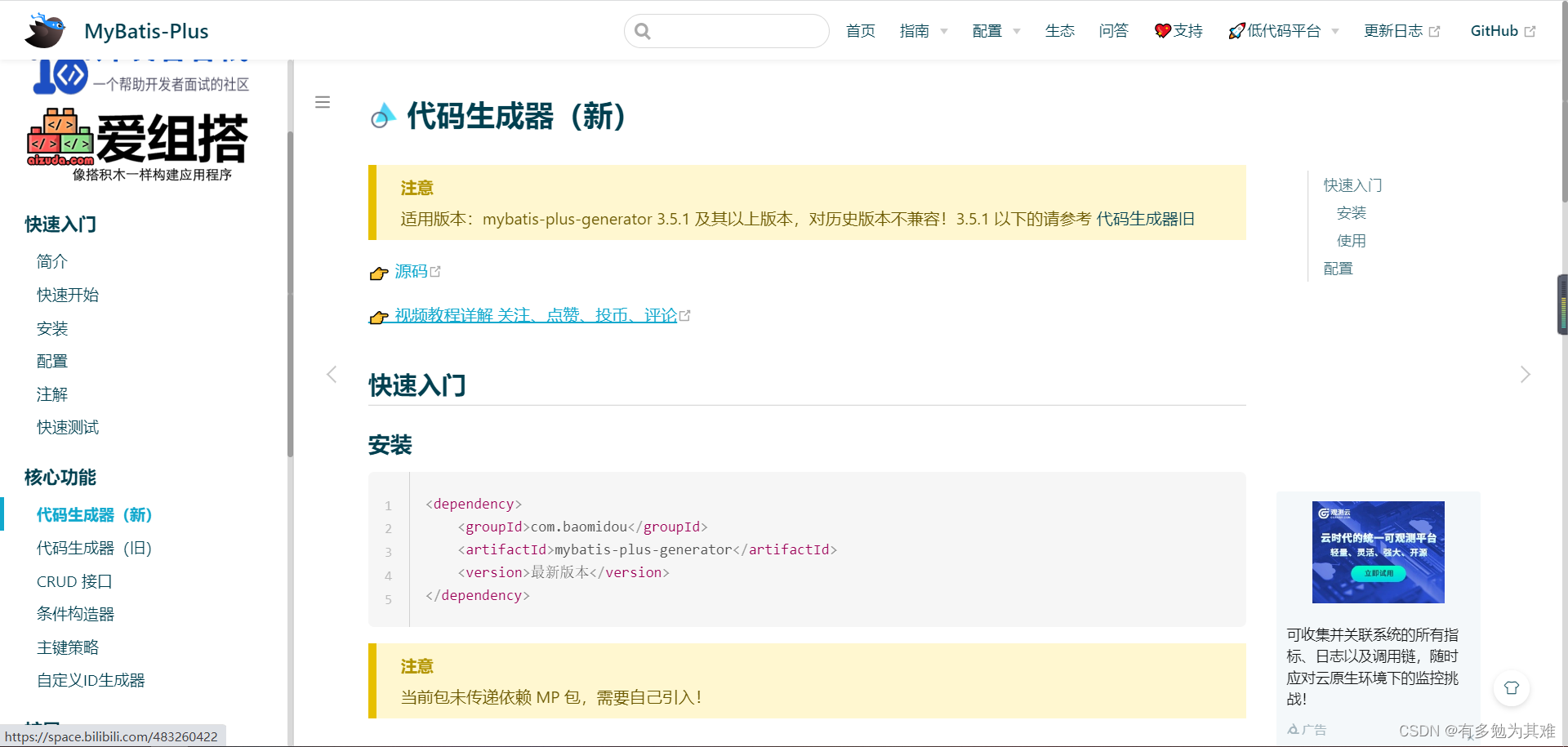This screenshot has width=1568, height=747.
Task: Click the ad description text 可收集并关联系统
Action: coord(1373,667)
